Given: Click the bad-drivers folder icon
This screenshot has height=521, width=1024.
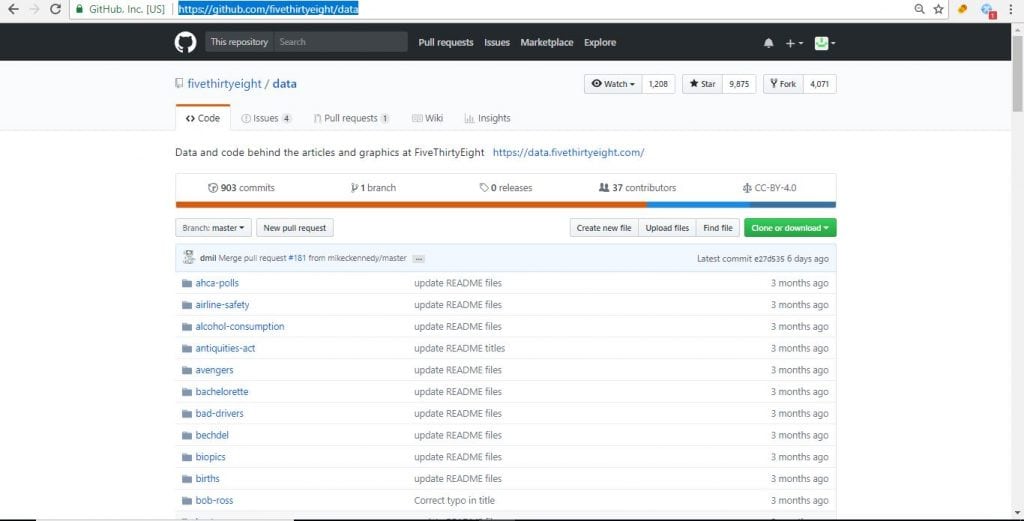Looking at the screenshot, I should tap(187, 414).
